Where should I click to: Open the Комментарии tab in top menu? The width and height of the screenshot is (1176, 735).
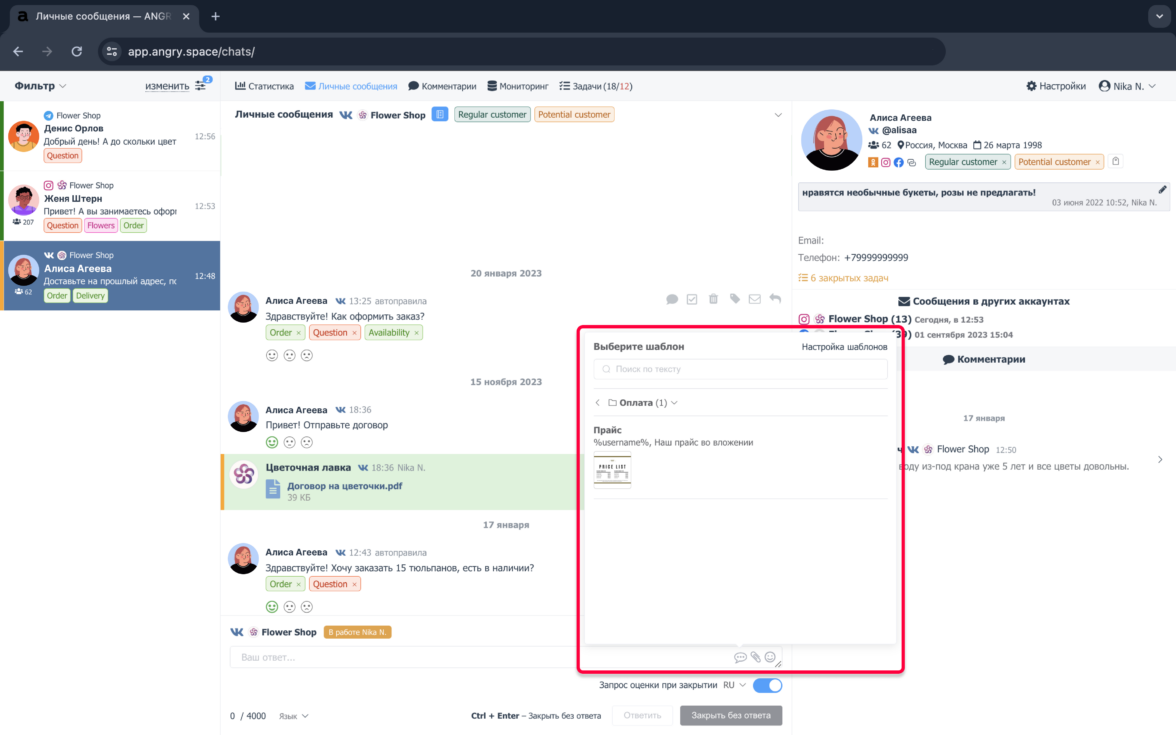(442, 86)
